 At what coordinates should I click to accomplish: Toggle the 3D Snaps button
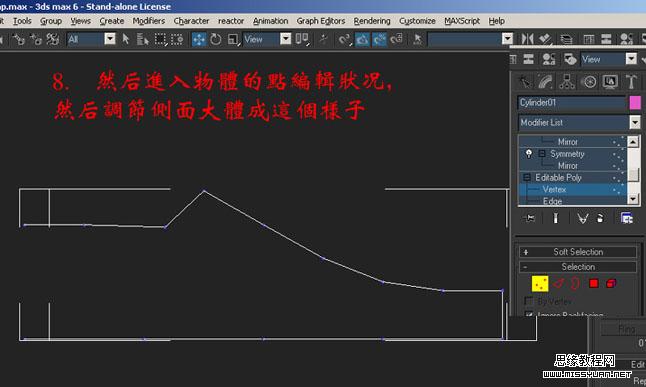pos(344,40)
